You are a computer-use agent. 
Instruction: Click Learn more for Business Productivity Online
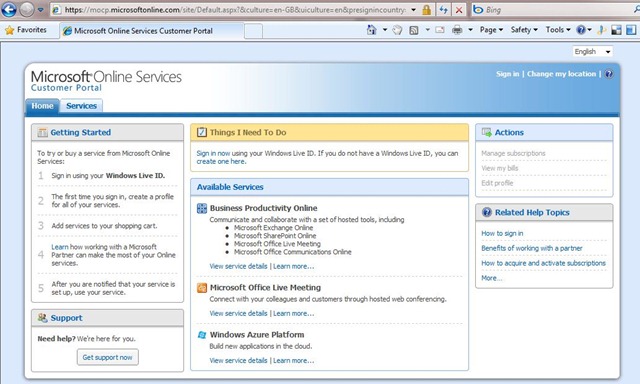pos(293,266)
